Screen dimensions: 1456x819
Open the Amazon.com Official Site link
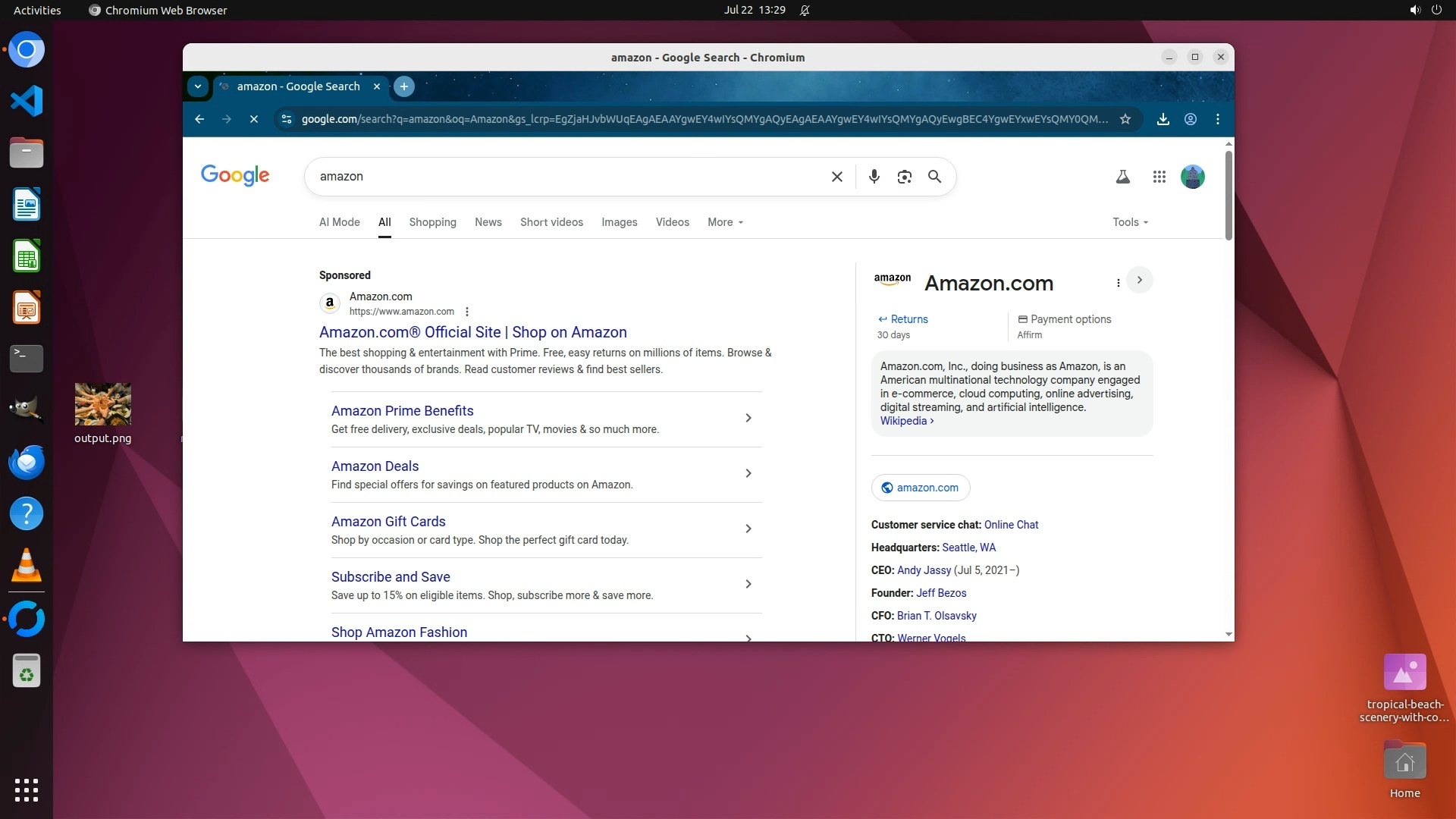coord(472,332)
